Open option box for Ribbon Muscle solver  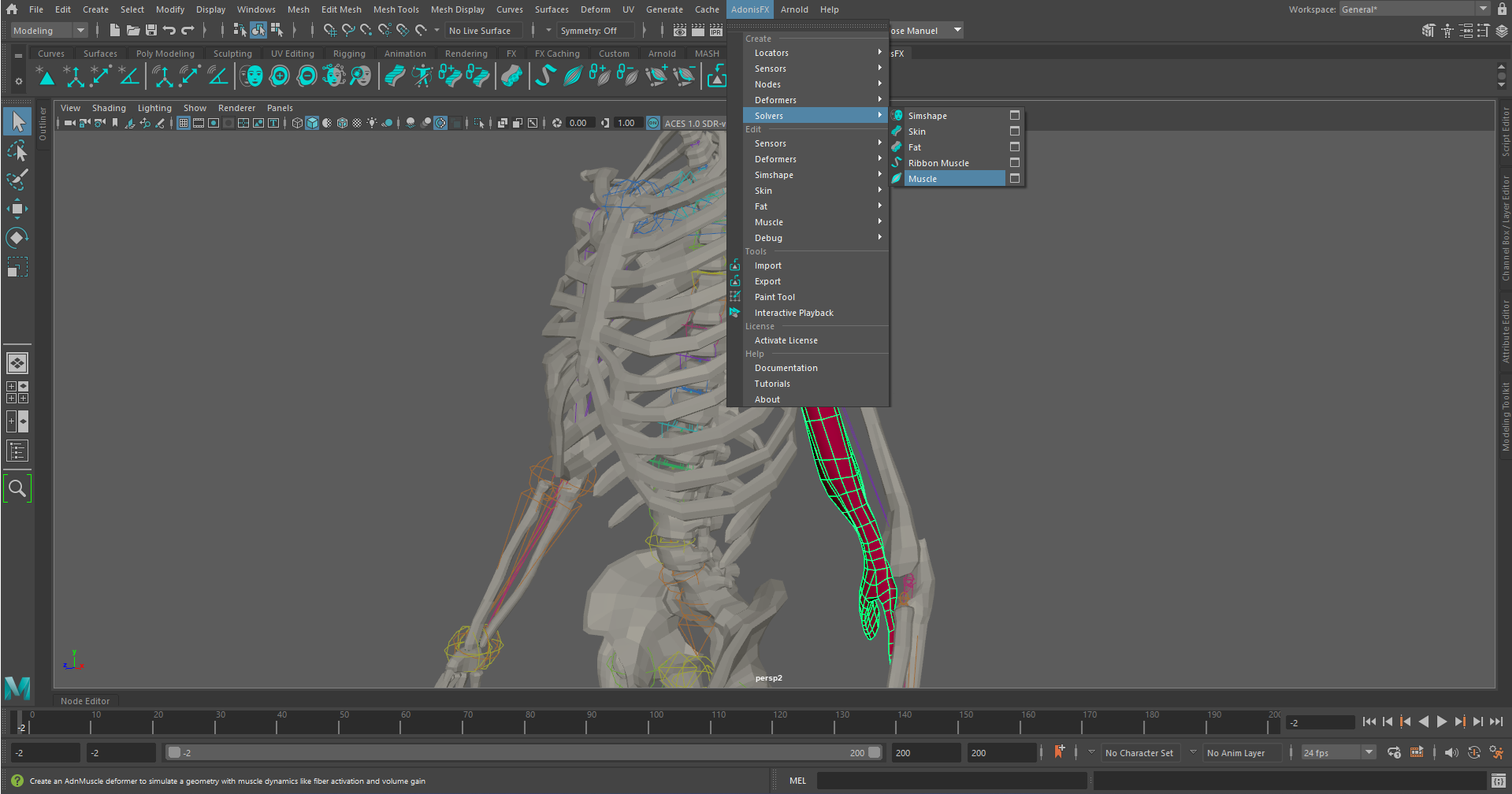coord(1015,163)
